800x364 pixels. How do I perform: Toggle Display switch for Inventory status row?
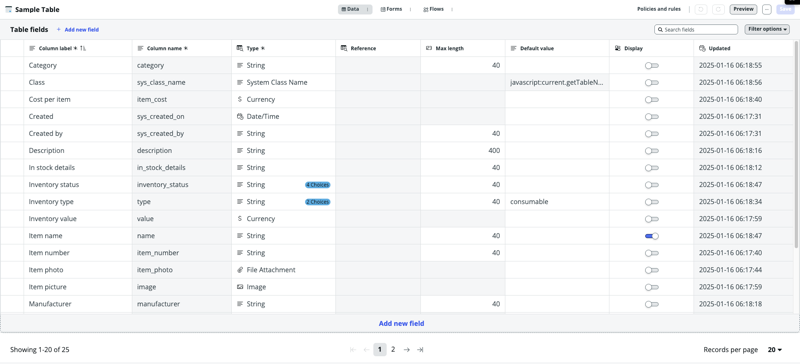point(652,185)
